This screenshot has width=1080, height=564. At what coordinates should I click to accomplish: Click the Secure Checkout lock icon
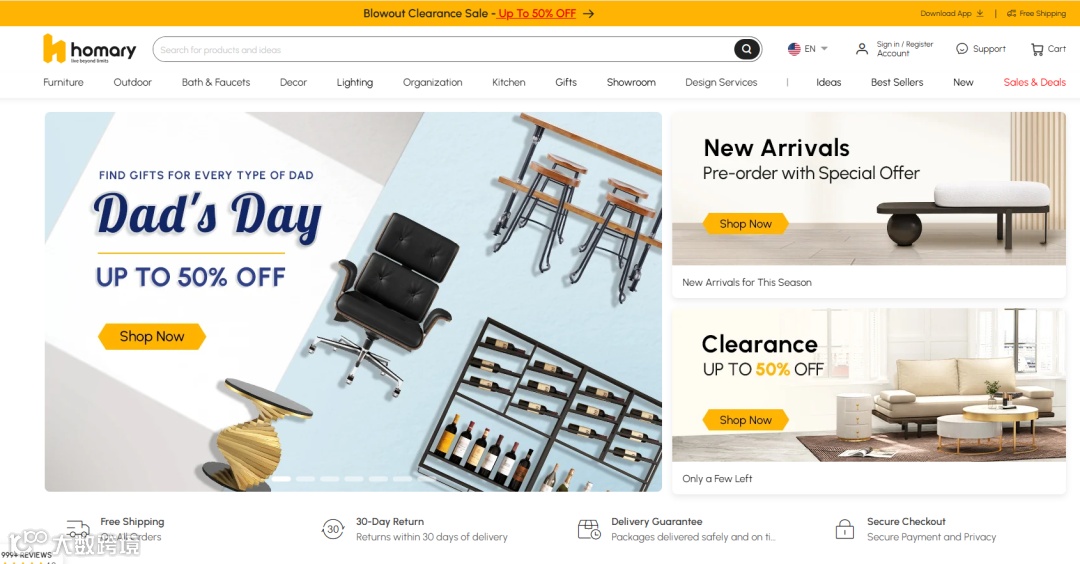tap(844, 529)
